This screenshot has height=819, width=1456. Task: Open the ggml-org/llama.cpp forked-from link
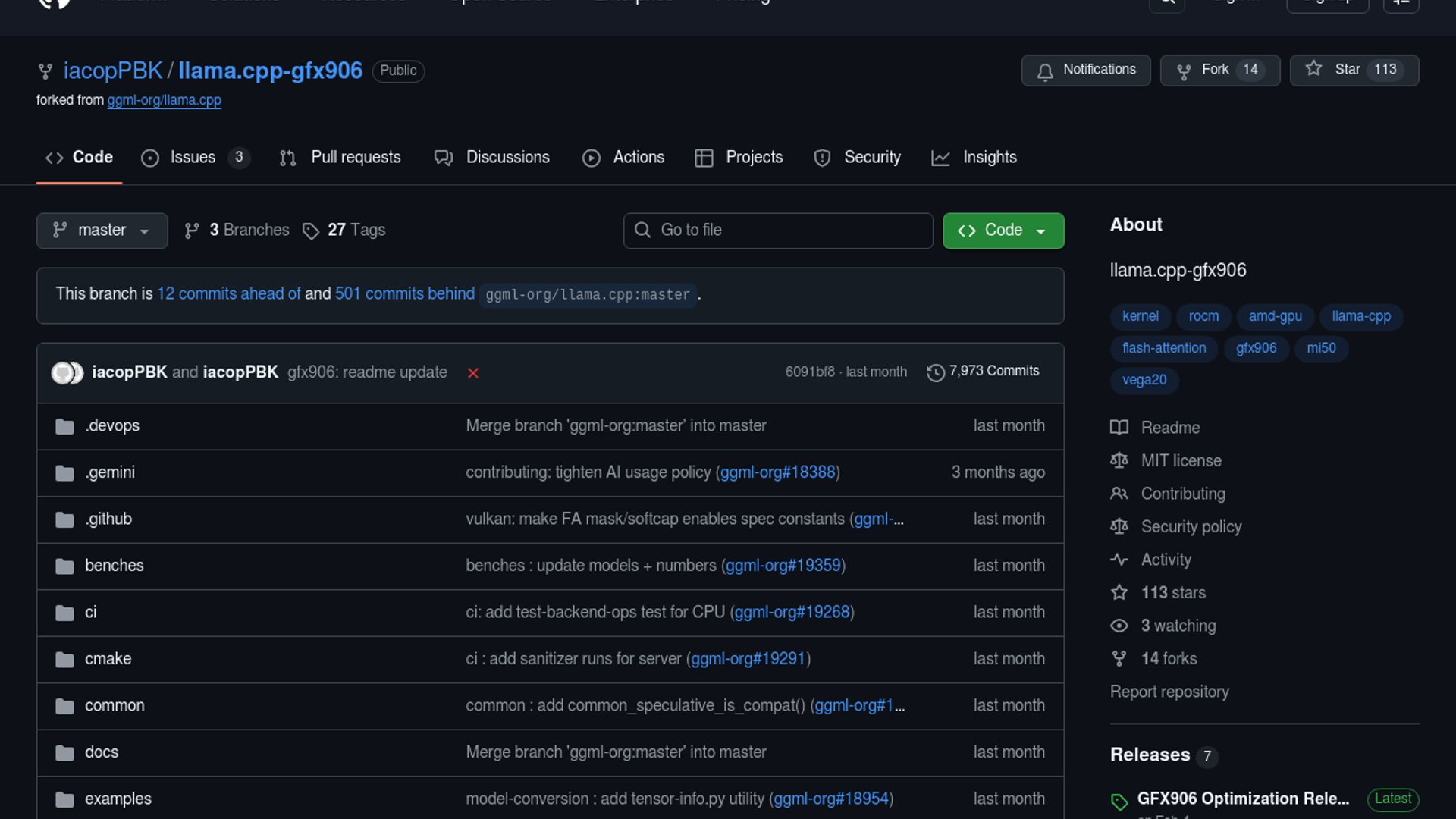point(164,100)
